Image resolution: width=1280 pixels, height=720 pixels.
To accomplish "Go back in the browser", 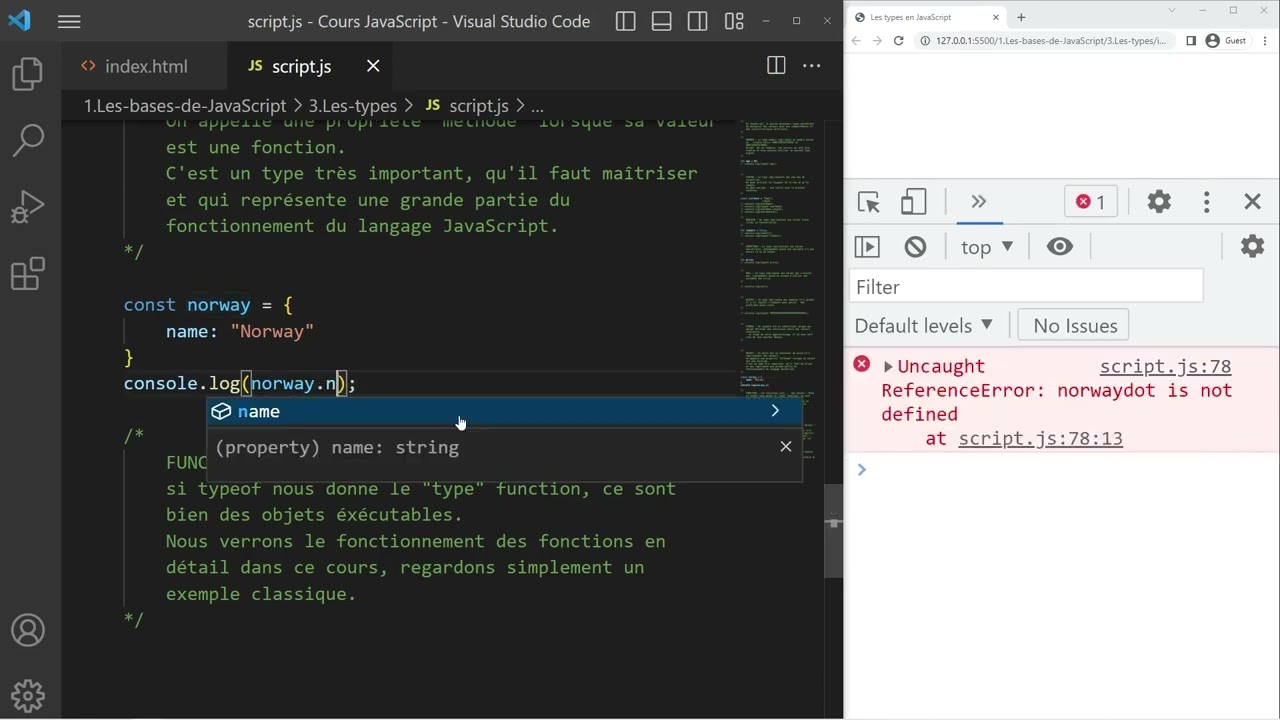I will pos(856,41).
